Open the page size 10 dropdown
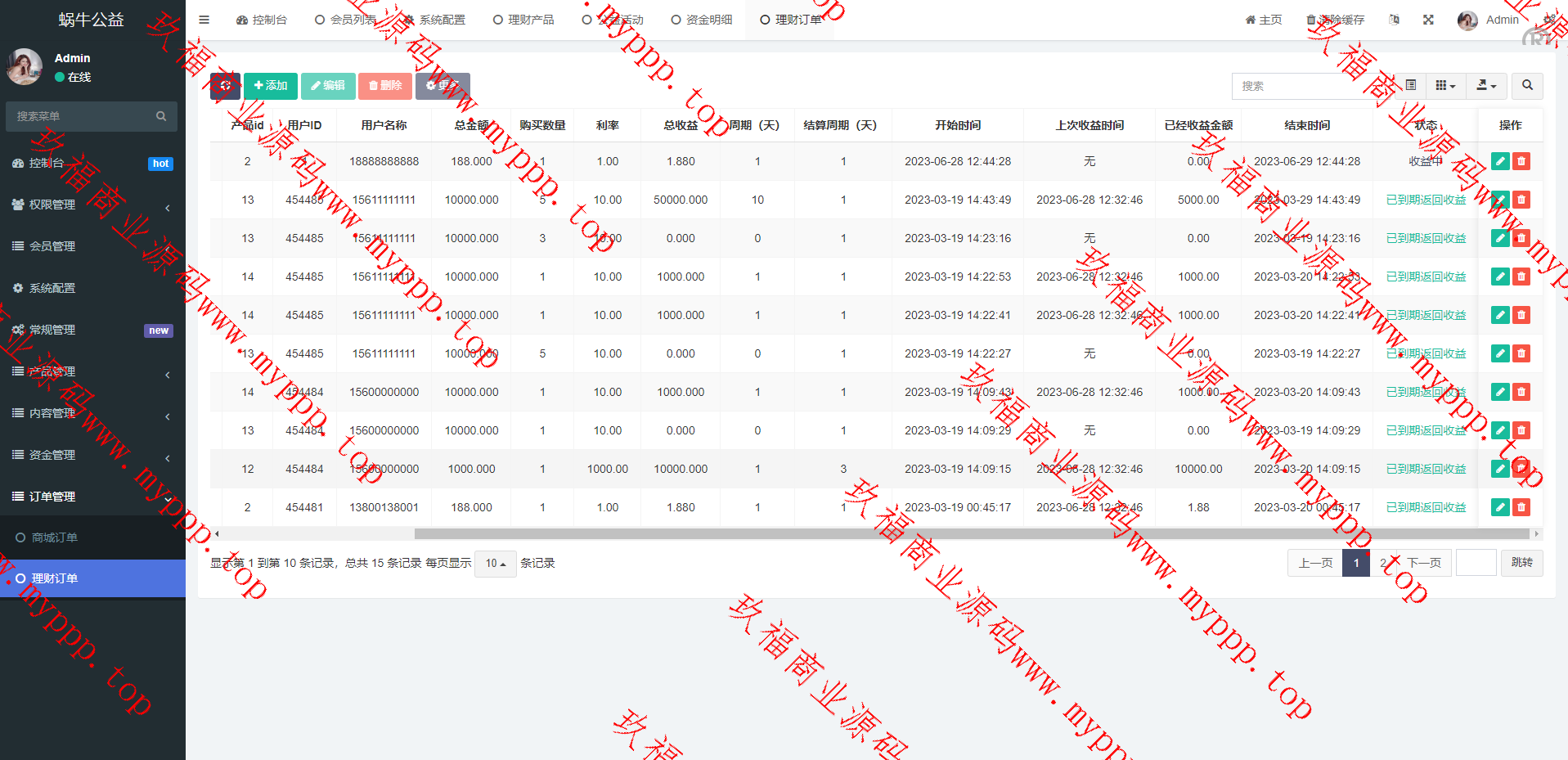Viewport: 1568px width, 760px height. tap(495, 564)
